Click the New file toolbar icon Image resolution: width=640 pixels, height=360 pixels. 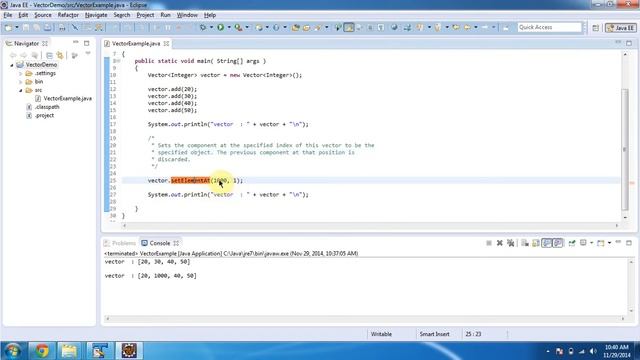[8, 28]
